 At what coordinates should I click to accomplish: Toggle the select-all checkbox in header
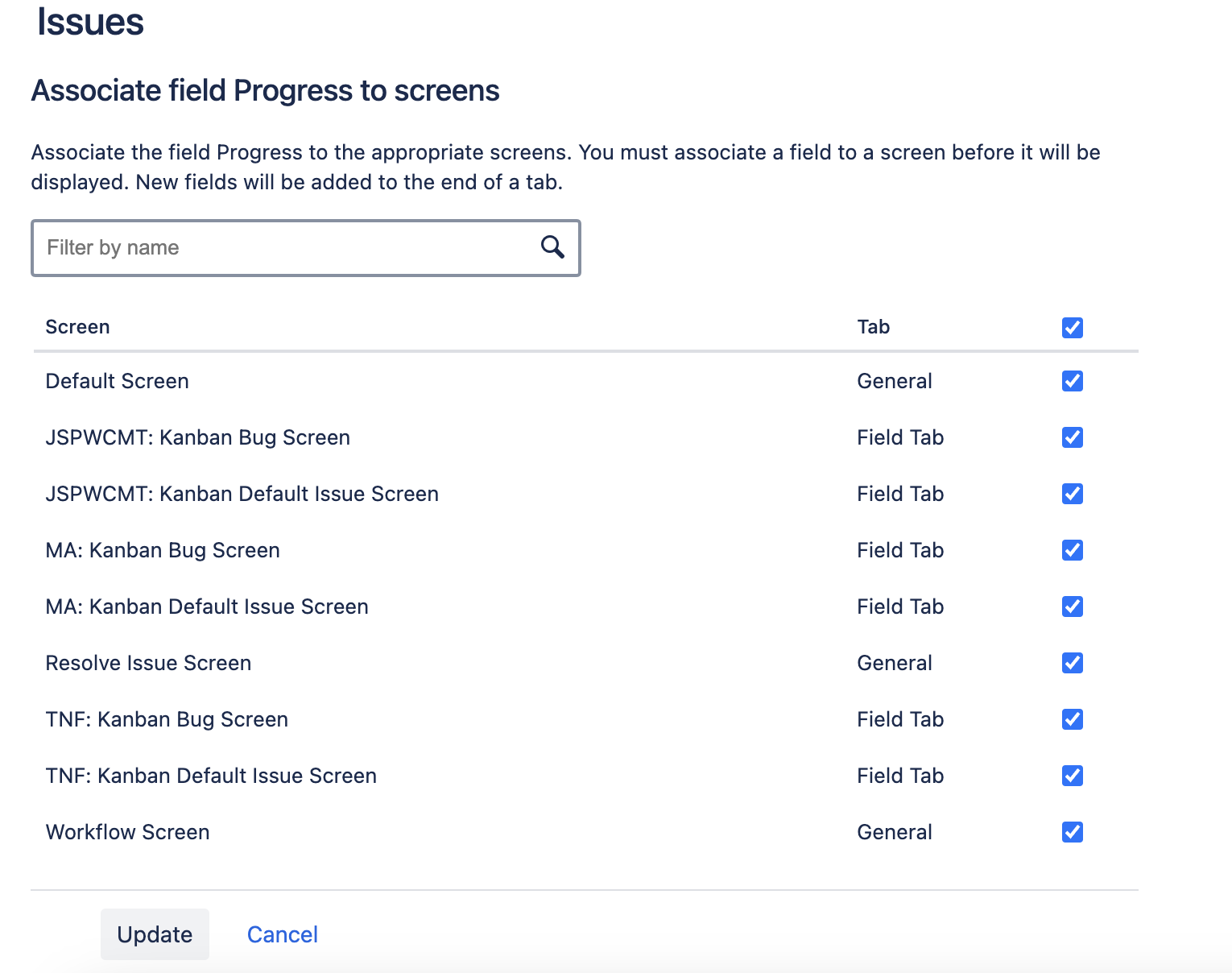[x=1072, y=328]
